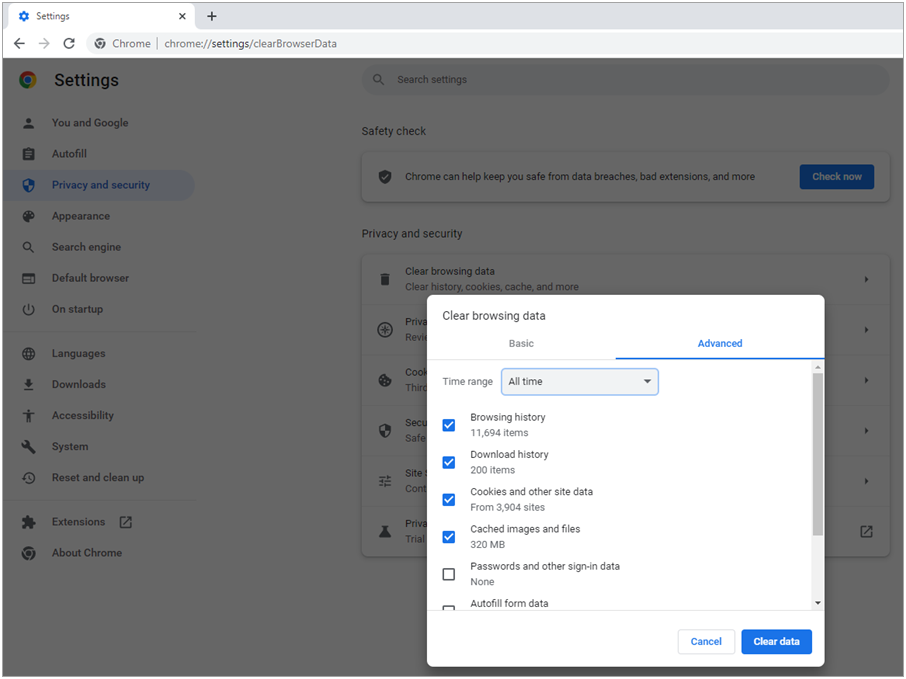
Task: Click the Cancel button
Action: pyautogui.click(x=706, y=642)
